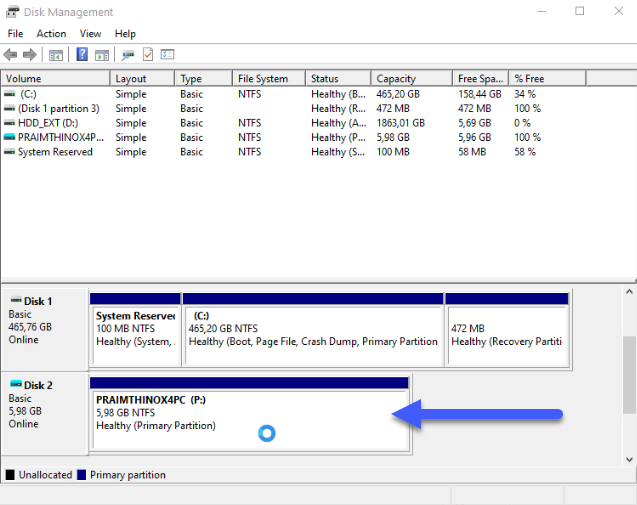Open the Help menu

point(125,34)
